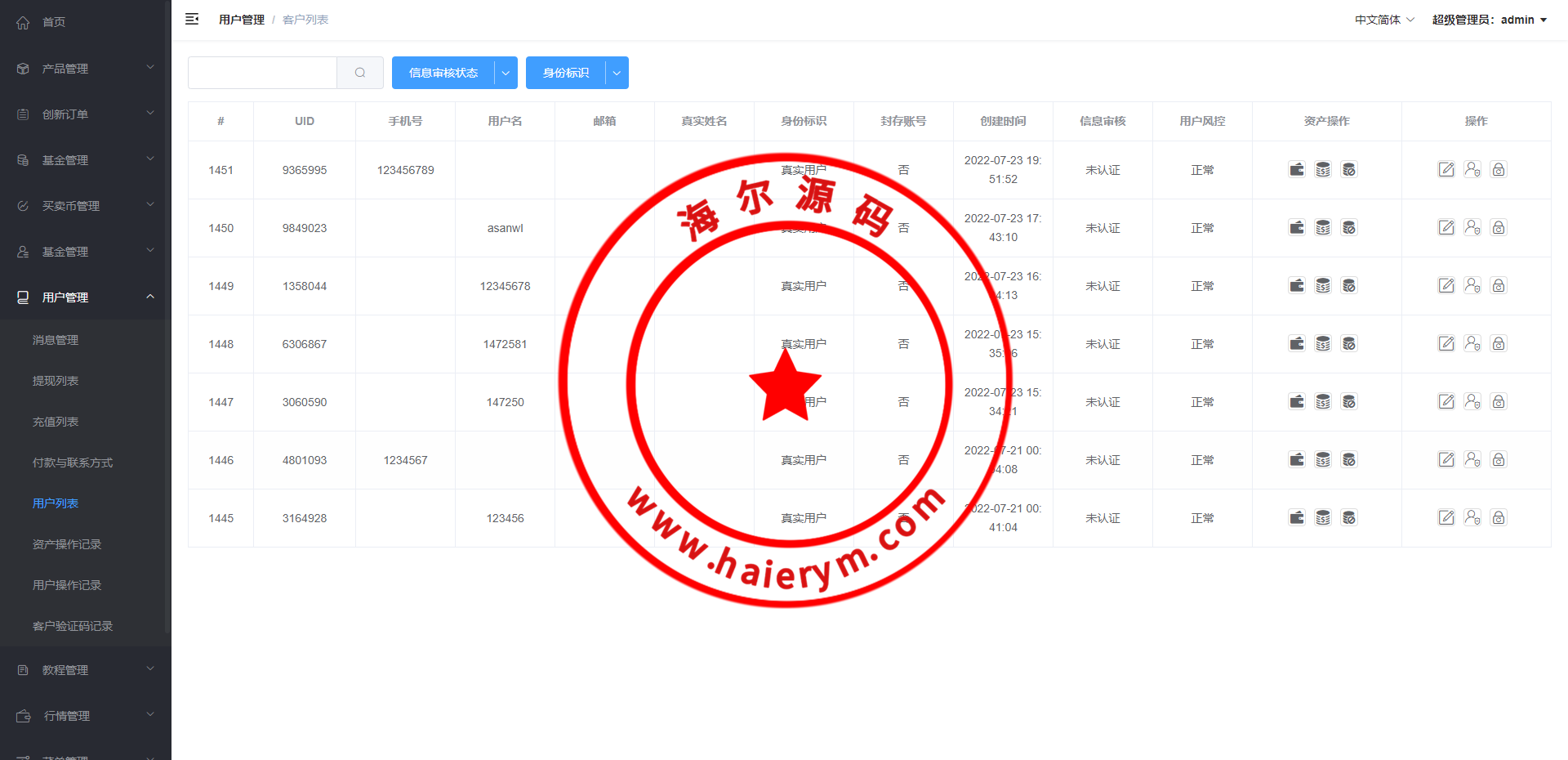Click the edit pencil icon for user 1445
The height and width of the screenshot is (760, 1568).
point(1446,518)
